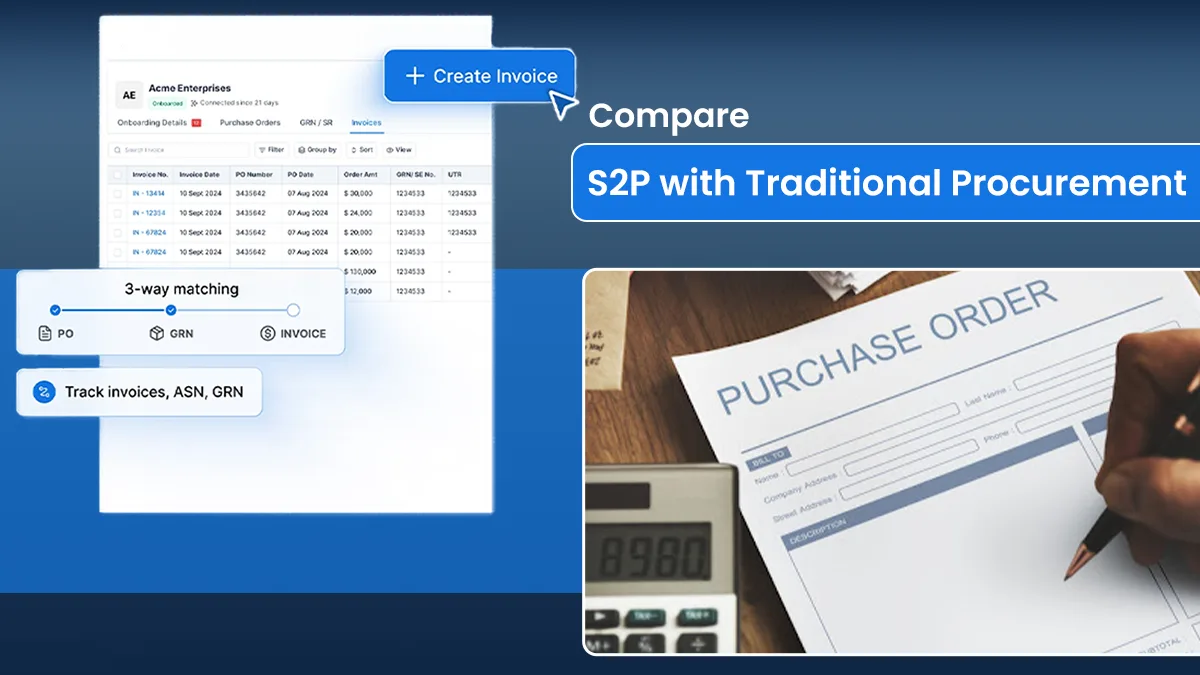
Task: Select the PO document icon in 3-way matching
Action: [x=44, y=334]
